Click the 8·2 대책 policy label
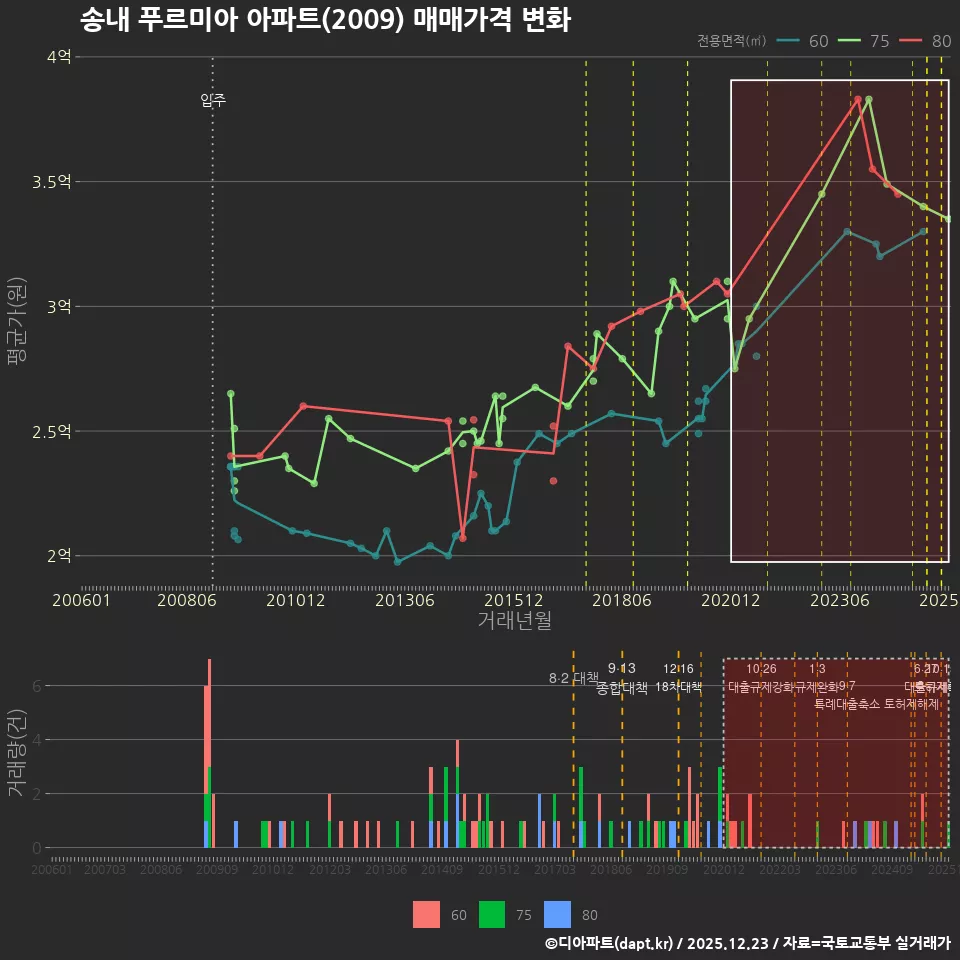Image resolution: width=960 pixels, height=960 pixels. (572, 678)
